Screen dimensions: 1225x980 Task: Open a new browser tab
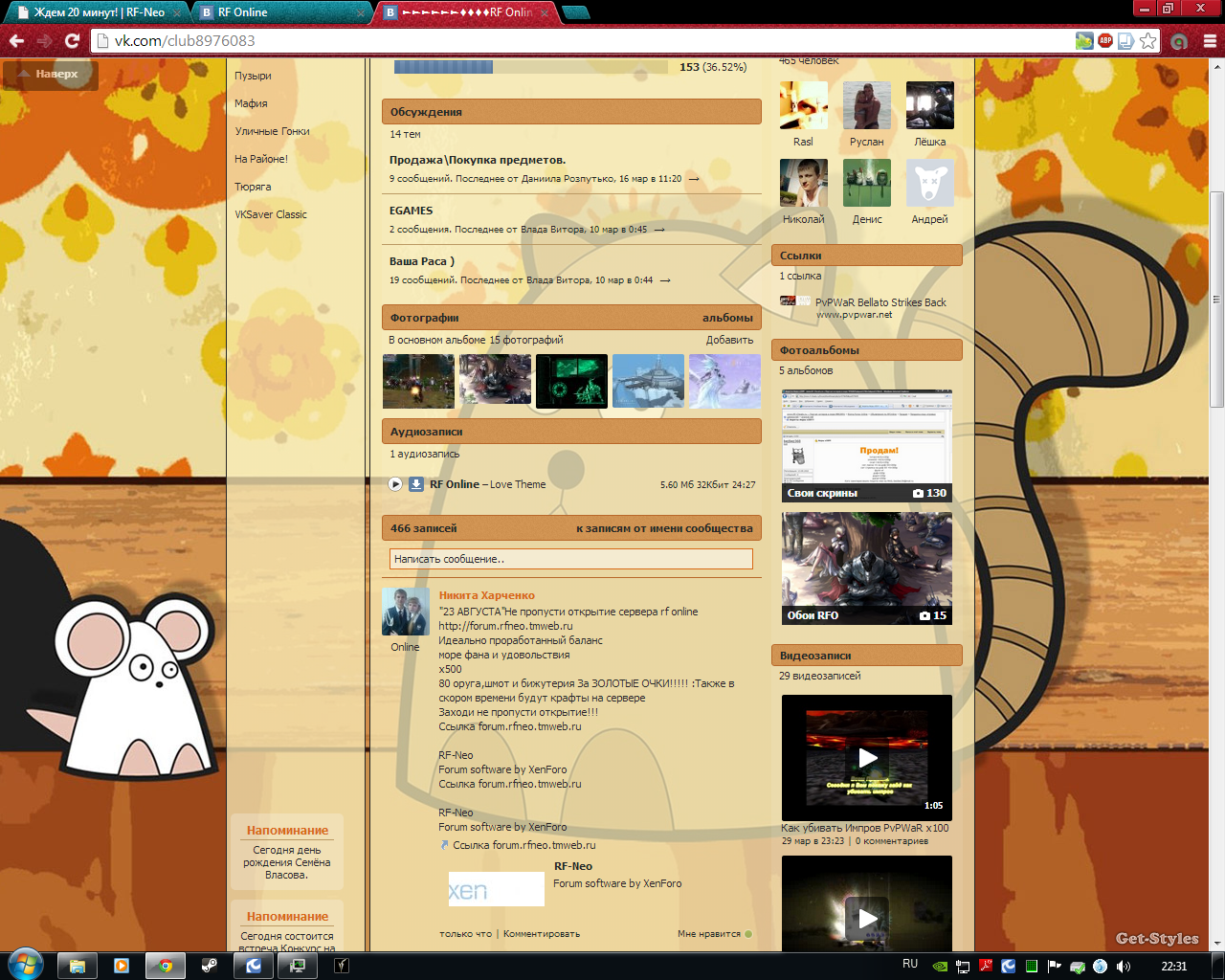tap(575, 12)
